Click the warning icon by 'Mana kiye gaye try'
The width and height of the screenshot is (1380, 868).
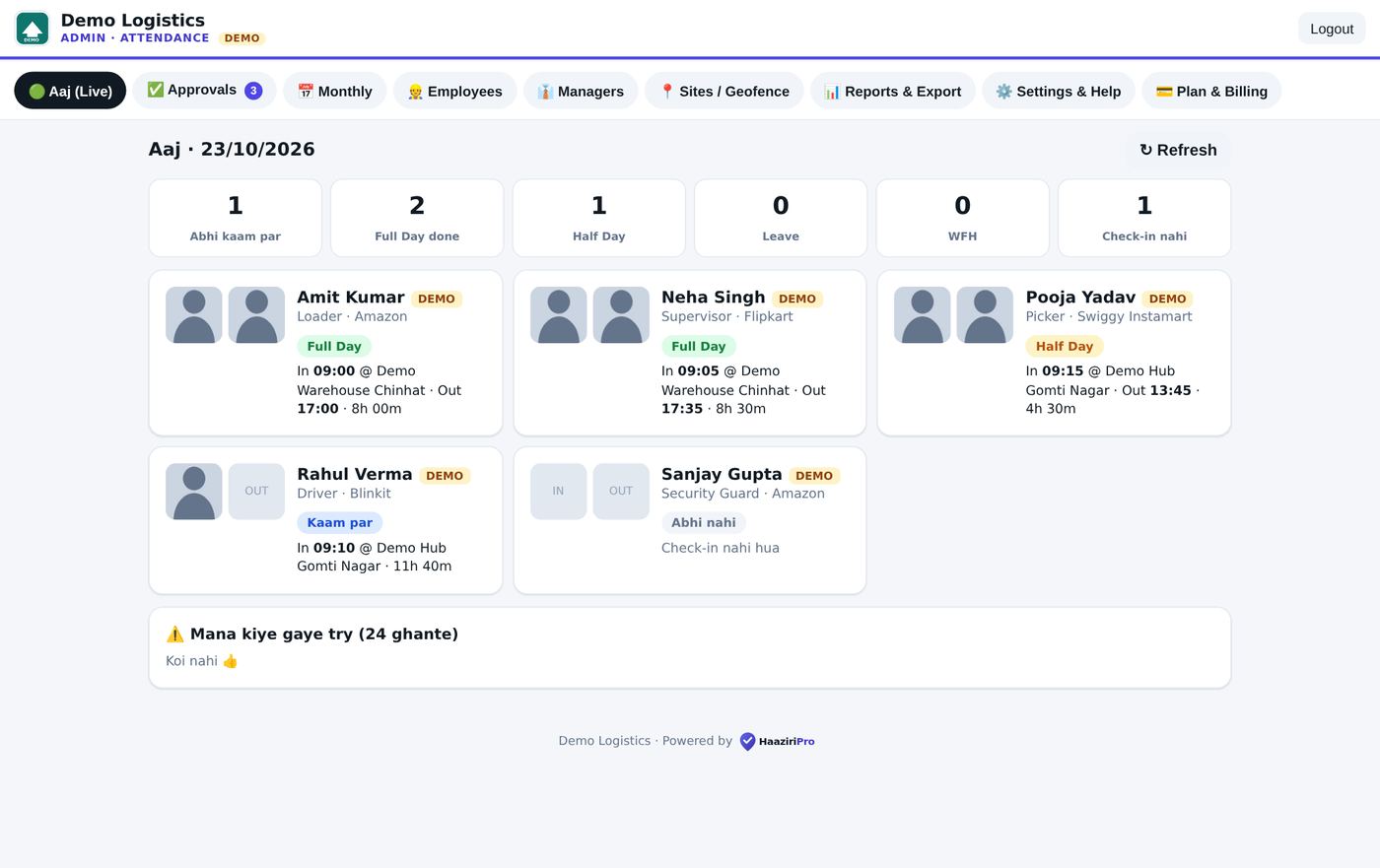point(175,634)
